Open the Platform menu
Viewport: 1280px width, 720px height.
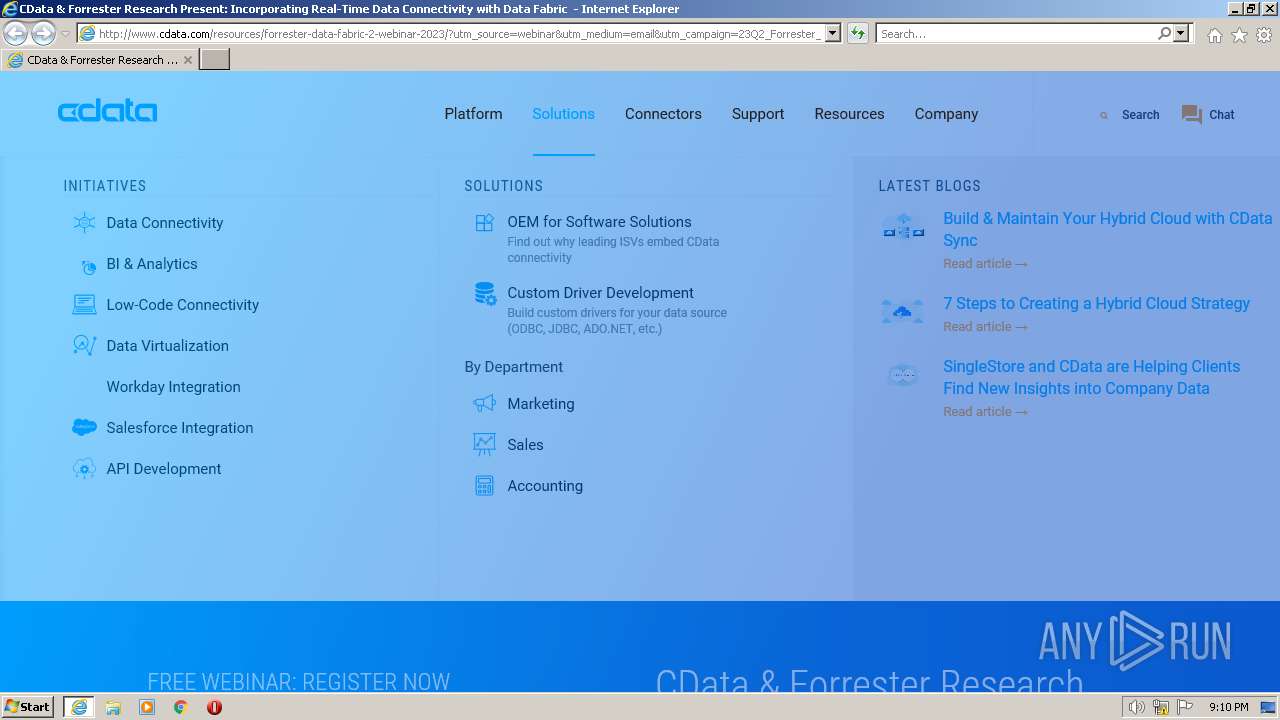473,114
